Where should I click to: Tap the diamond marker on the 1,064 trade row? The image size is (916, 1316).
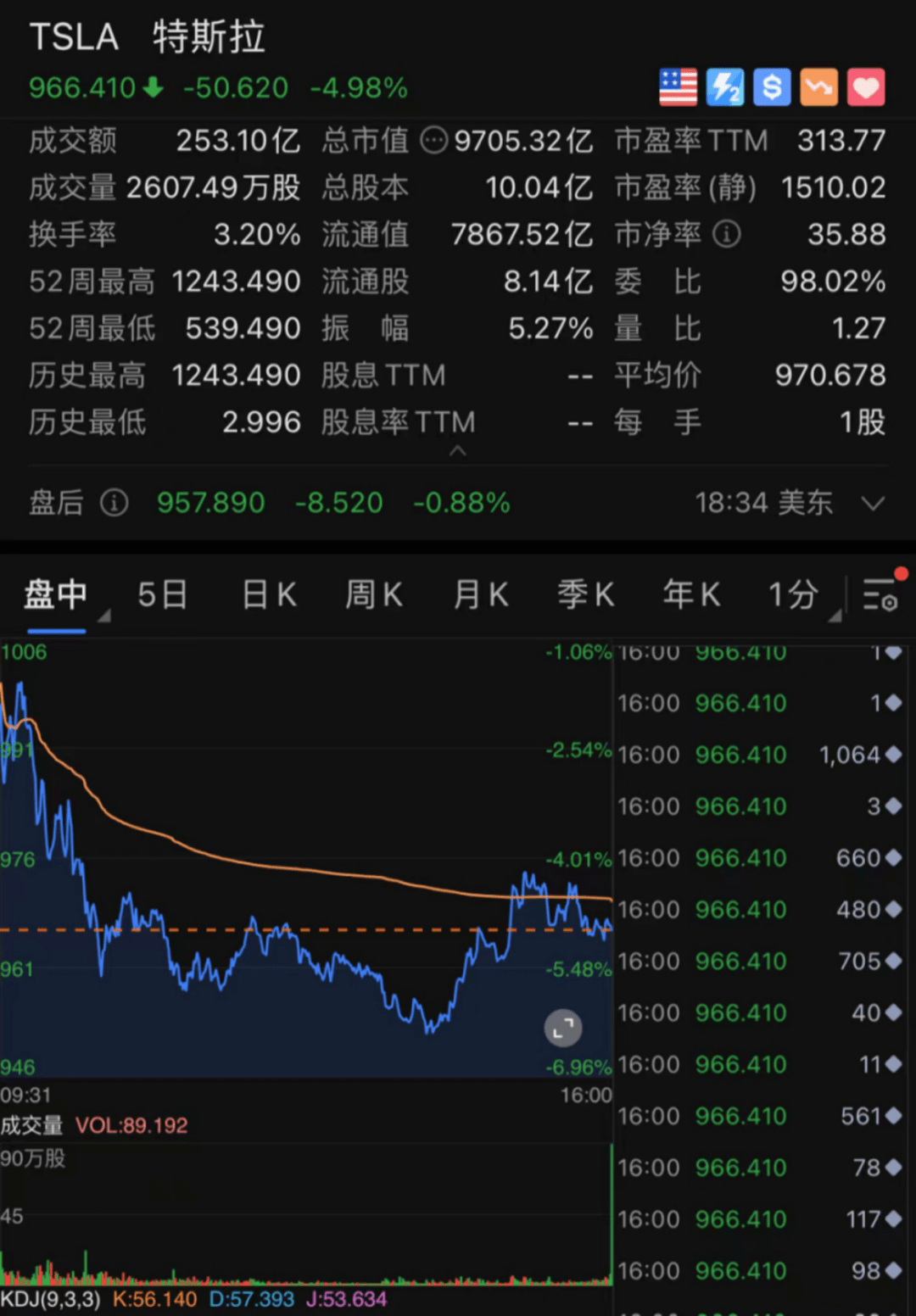coord(892,755)
